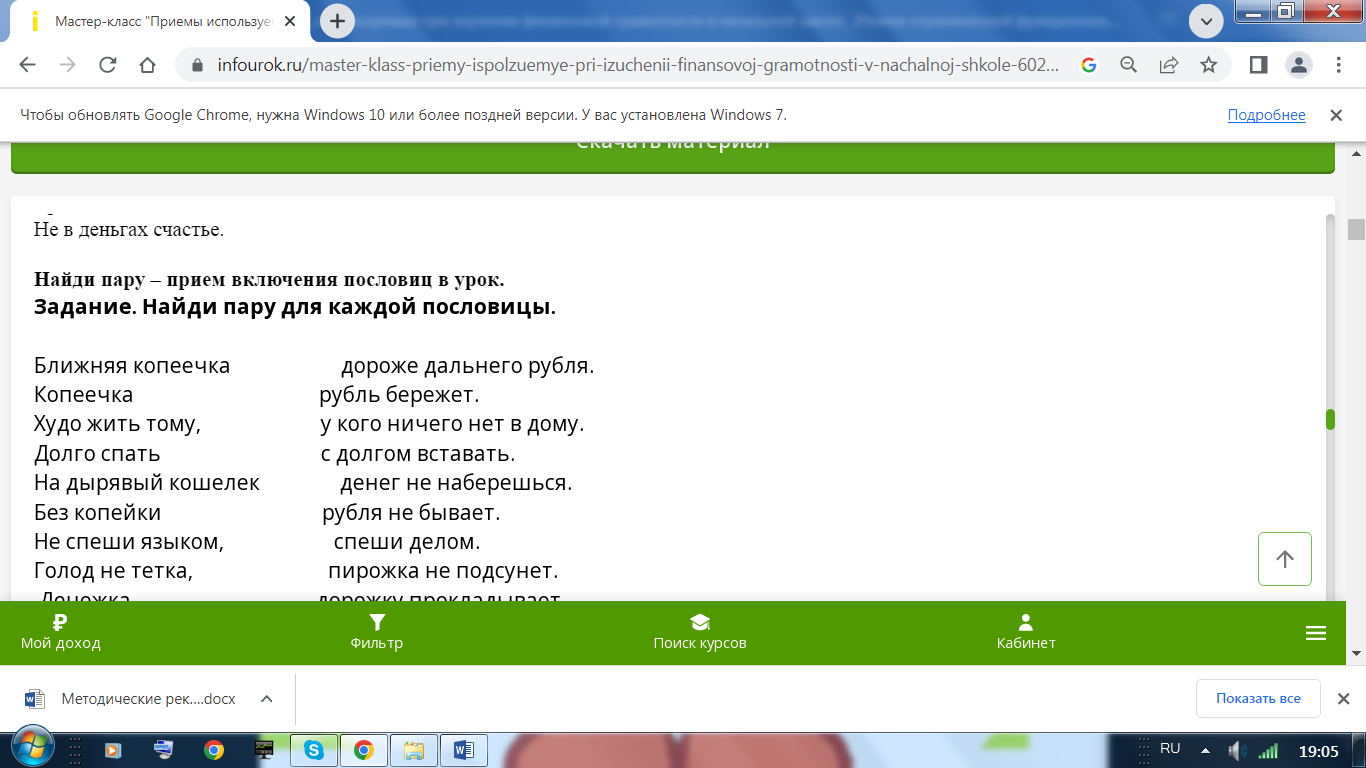Switch to Word from the taskbar
The height and width of the screenshot is (768, 1366).
463,749
